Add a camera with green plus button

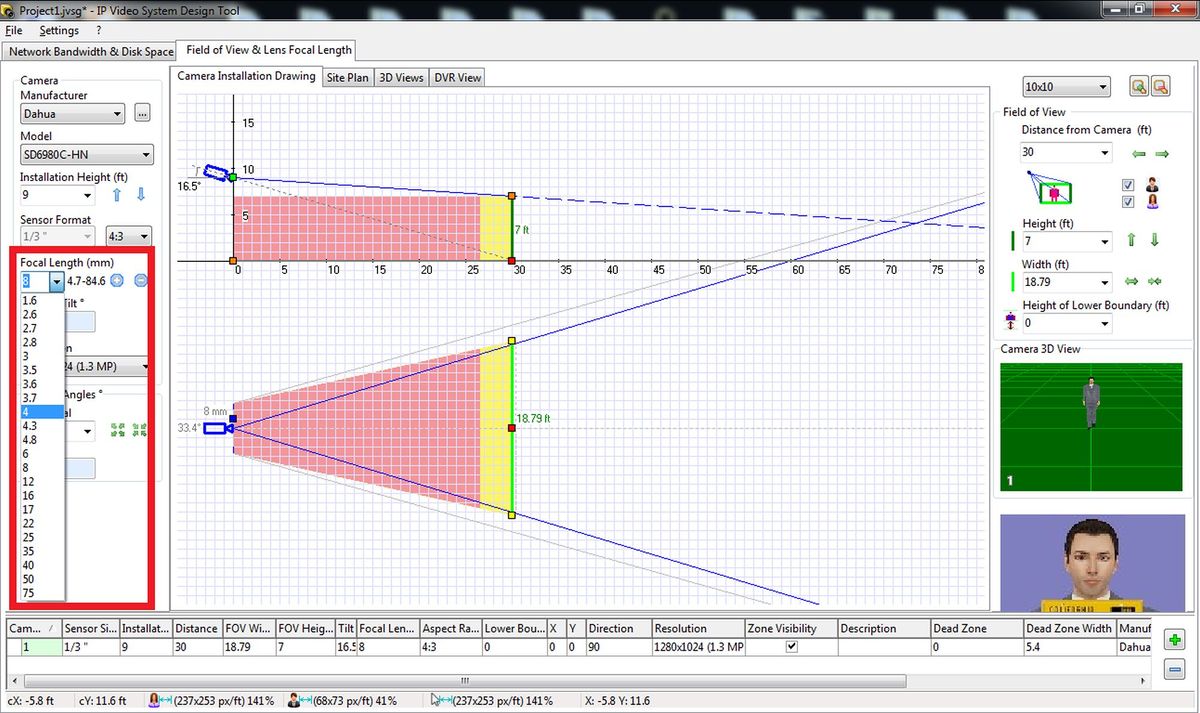pos(1175,640)
